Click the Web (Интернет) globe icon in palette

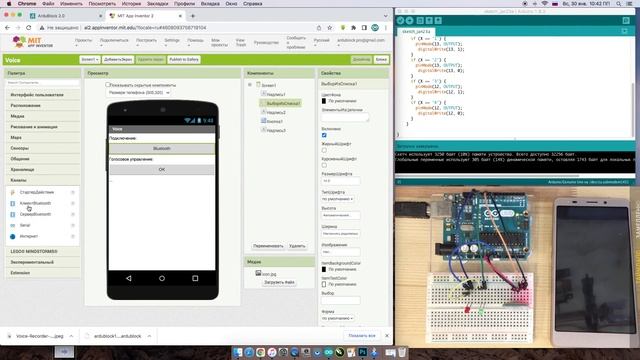pos(13,236)
